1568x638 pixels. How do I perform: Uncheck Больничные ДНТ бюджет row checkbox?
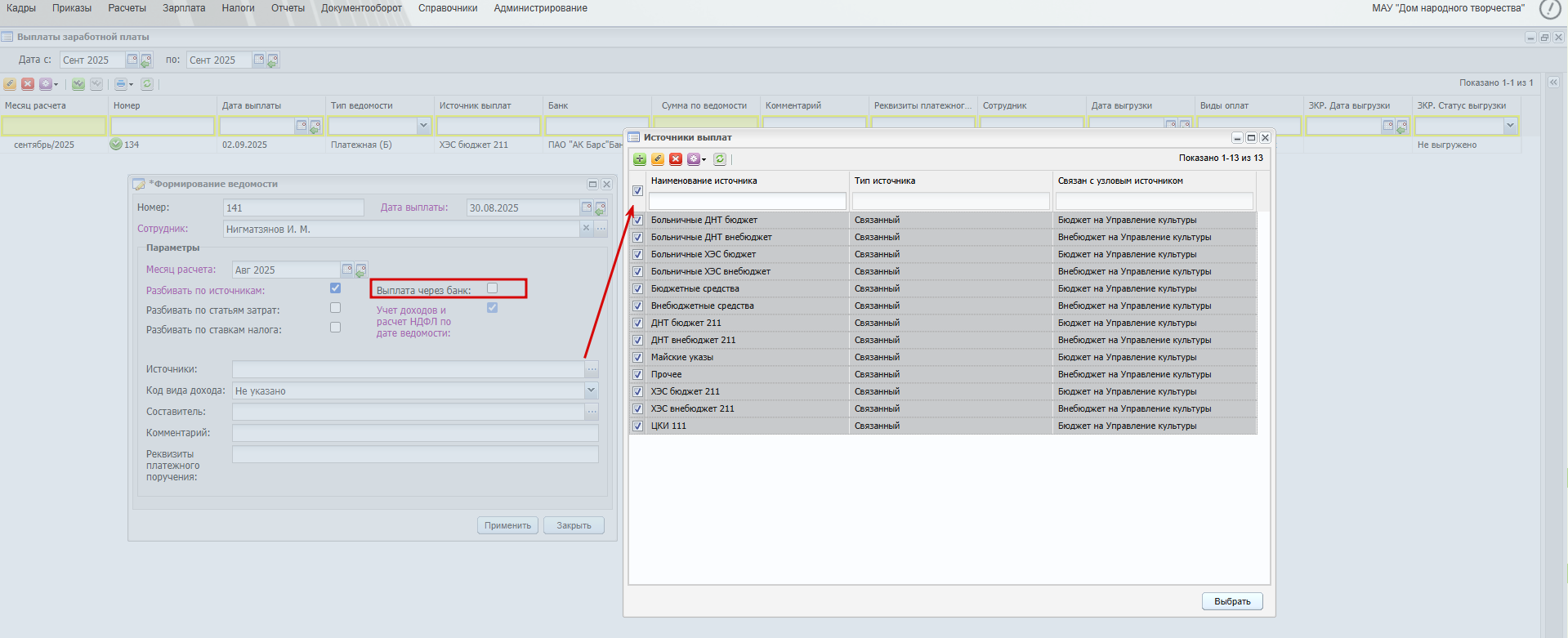pos(637,220)
